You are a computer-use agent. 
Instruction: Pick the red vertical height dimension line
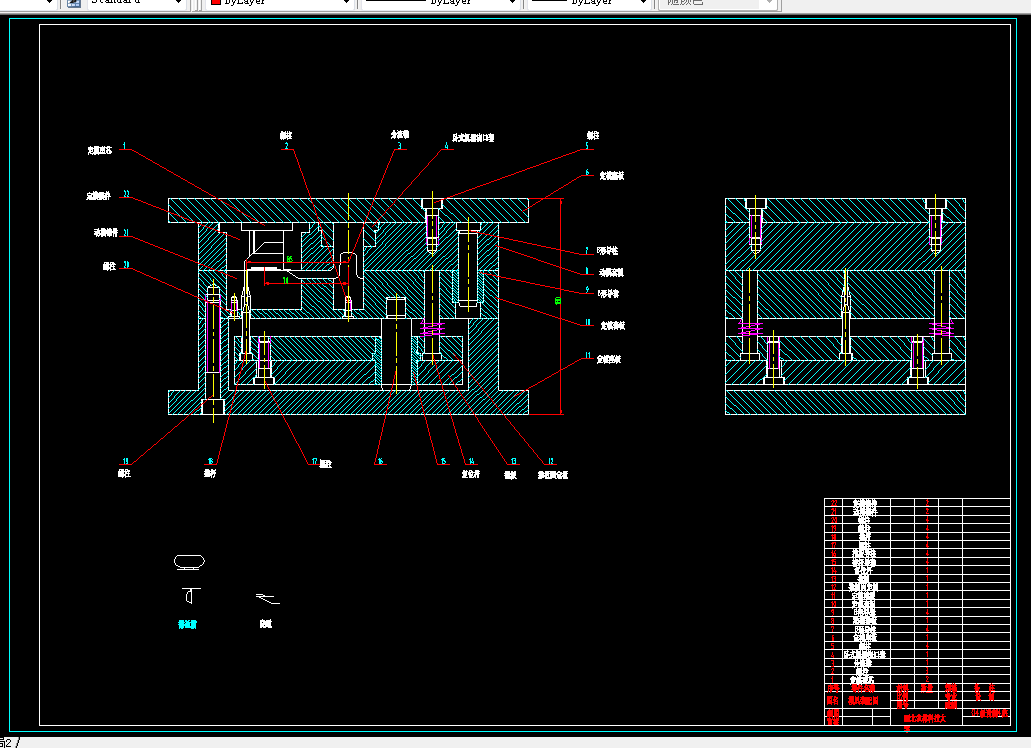[x=562, y=340]
